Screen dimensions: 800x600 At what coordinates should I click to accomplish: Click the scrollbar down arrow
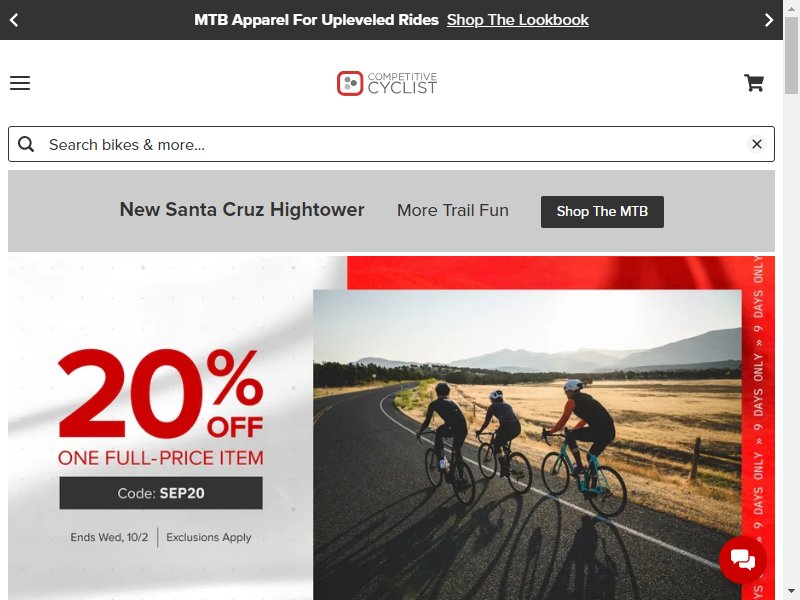tap(791, 594)
